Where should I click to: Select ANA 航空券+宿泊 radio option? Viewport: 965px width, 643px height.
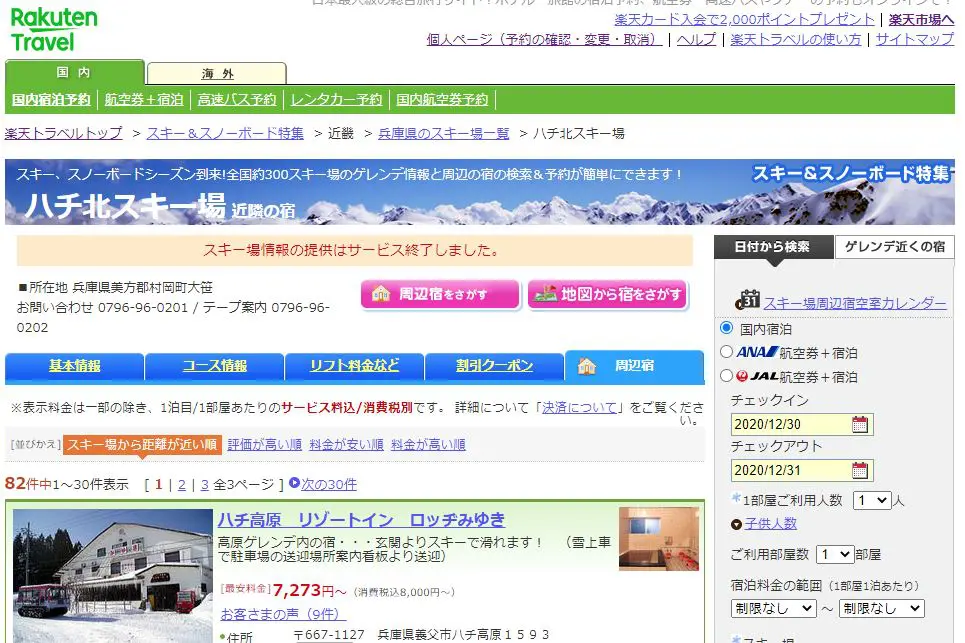coord(726,352)
